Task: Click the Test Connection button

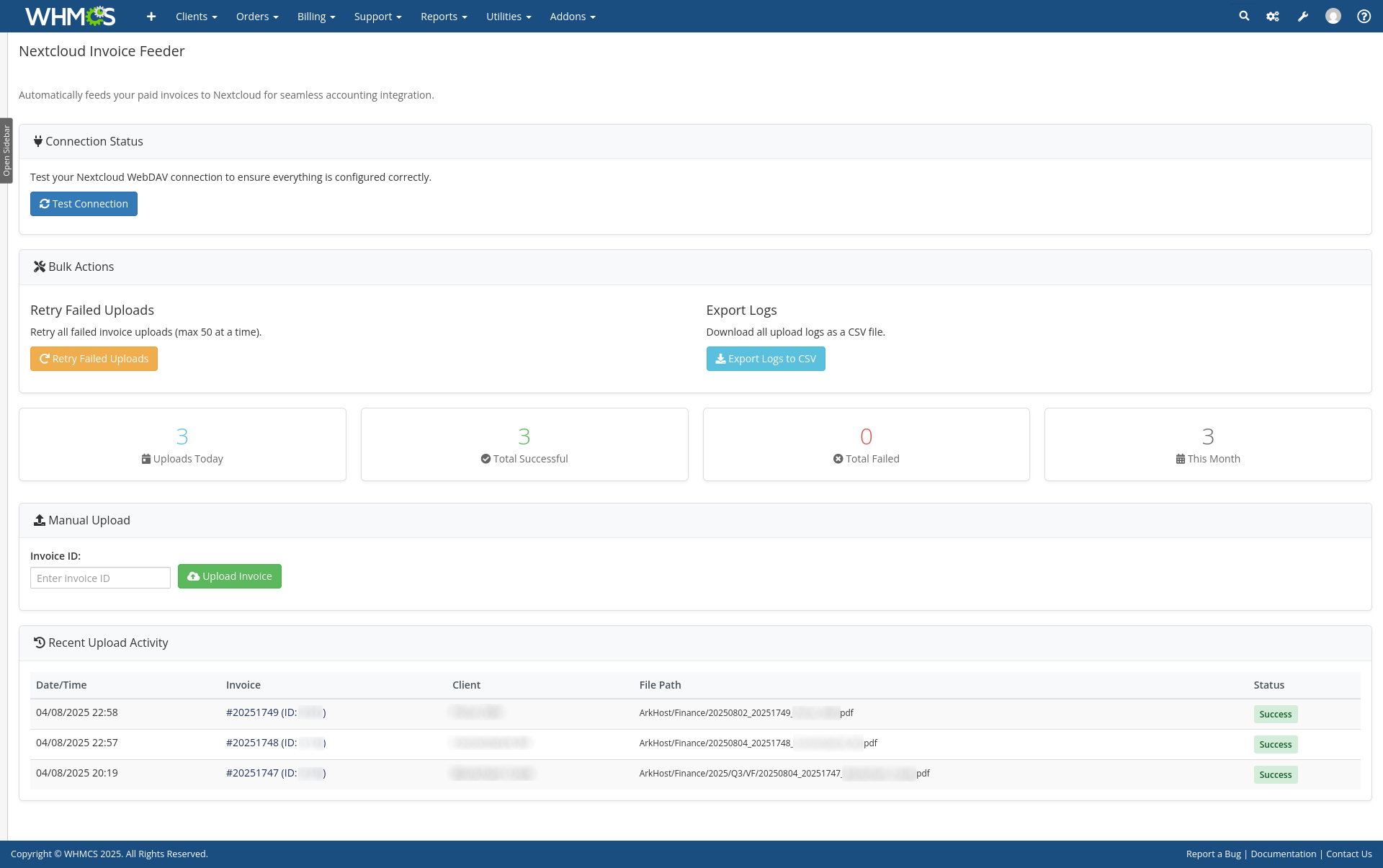Action: (x=84, y=204)
